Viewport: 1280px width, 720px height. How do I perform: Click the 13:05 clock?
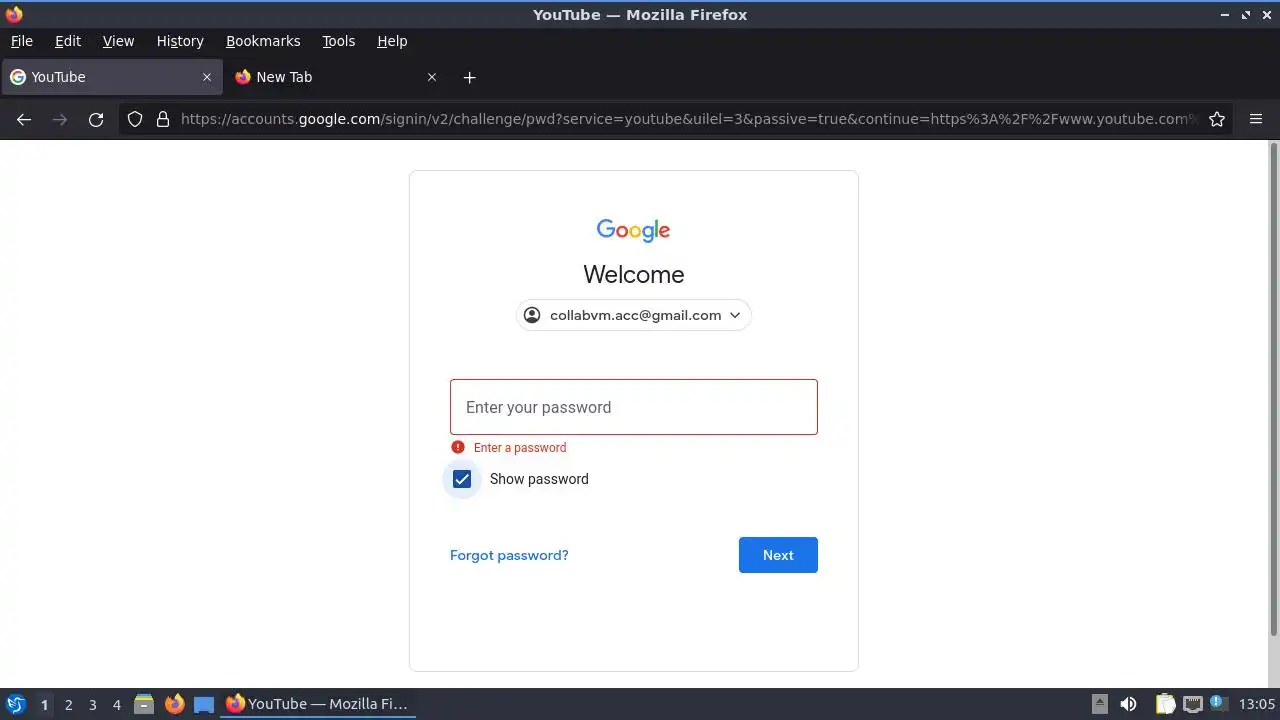pos(1257,704)
